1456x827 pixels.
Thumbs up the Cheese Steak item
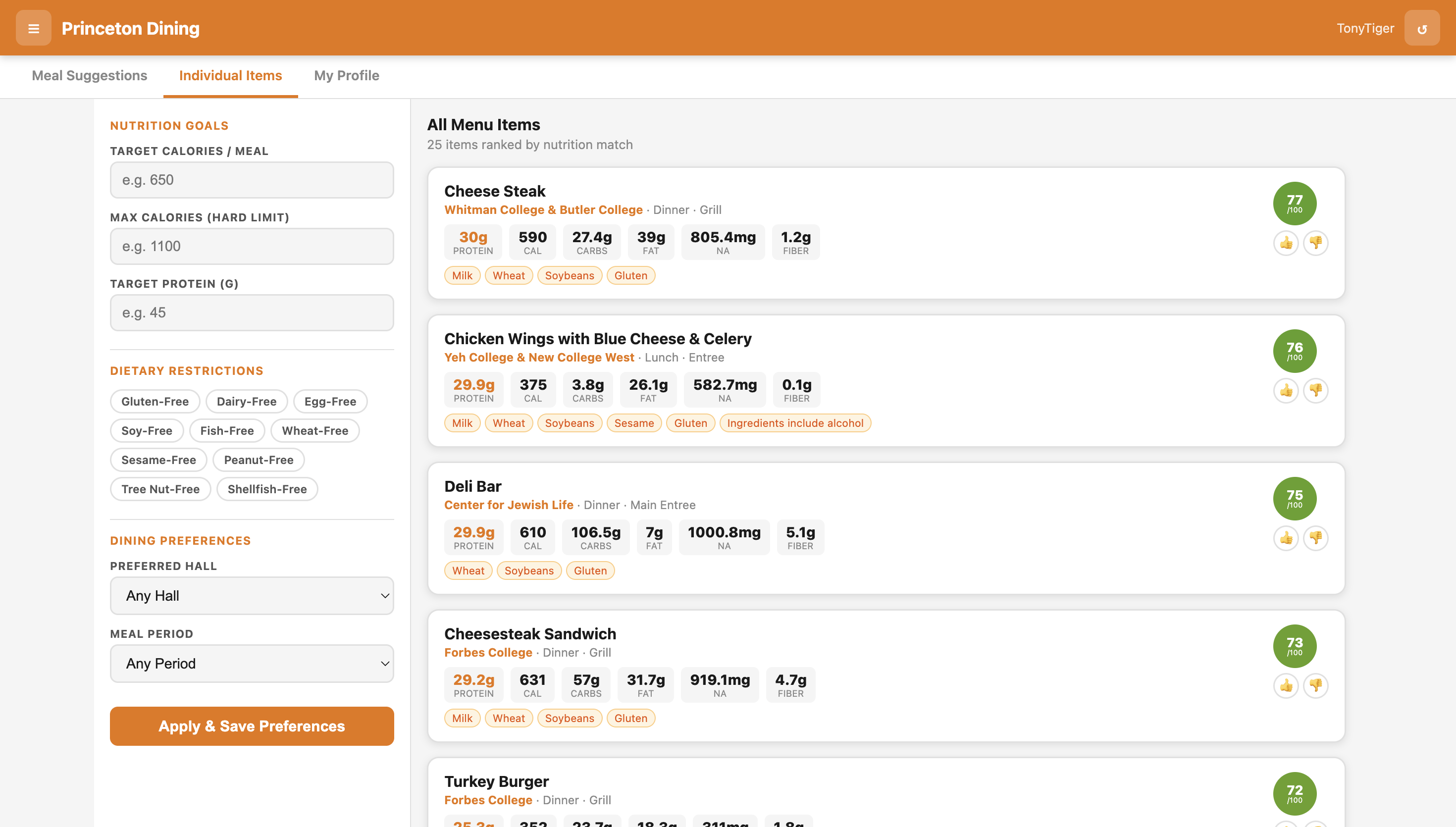(1286, 243)
